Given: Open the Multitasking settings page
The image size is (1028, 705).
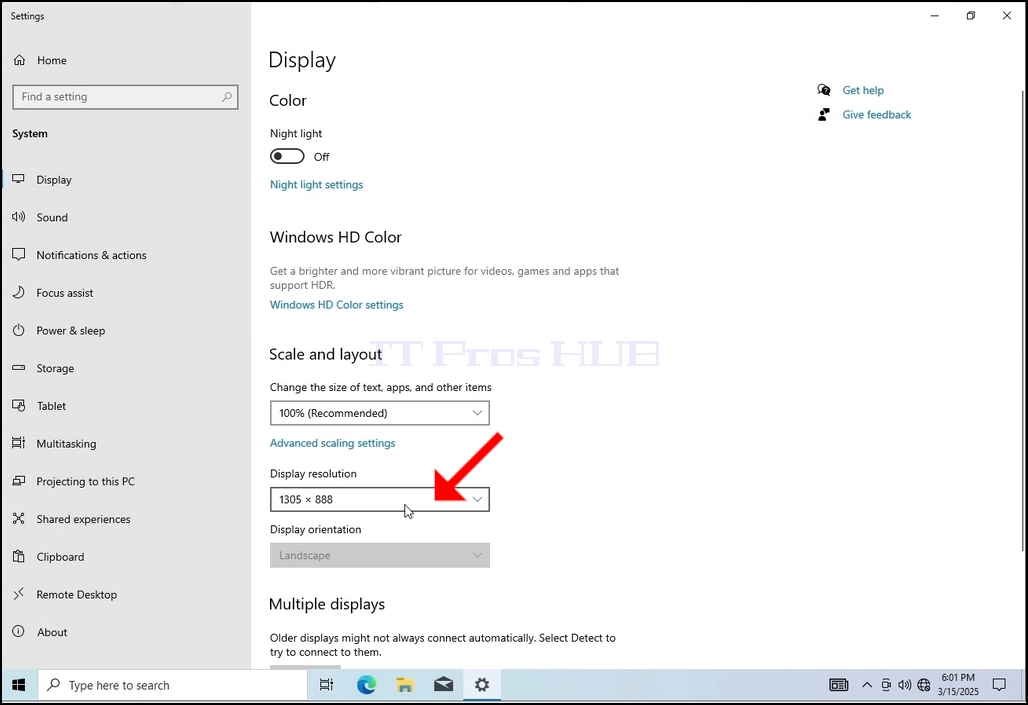Looking at the screenshot, I should click(126, 443).
